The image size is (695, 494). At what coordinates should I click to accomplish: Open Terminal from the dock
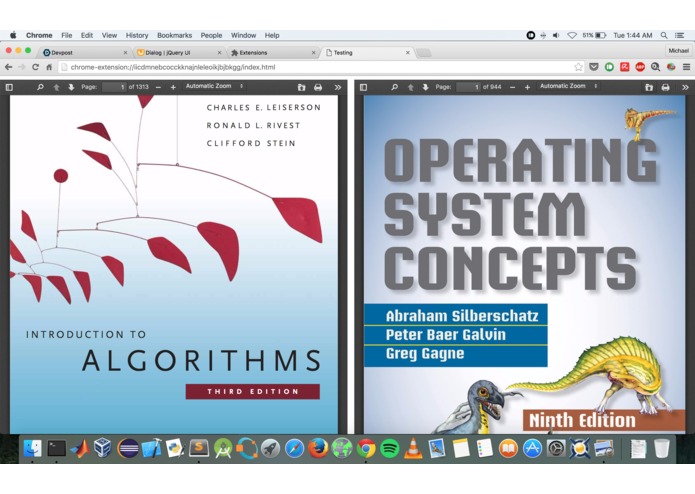[x=56, y=448]
